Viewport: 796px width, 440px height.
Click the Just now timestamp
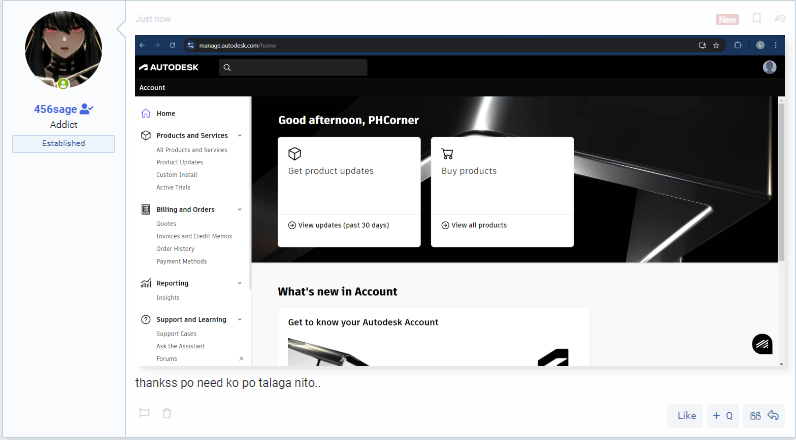point(153,19)
